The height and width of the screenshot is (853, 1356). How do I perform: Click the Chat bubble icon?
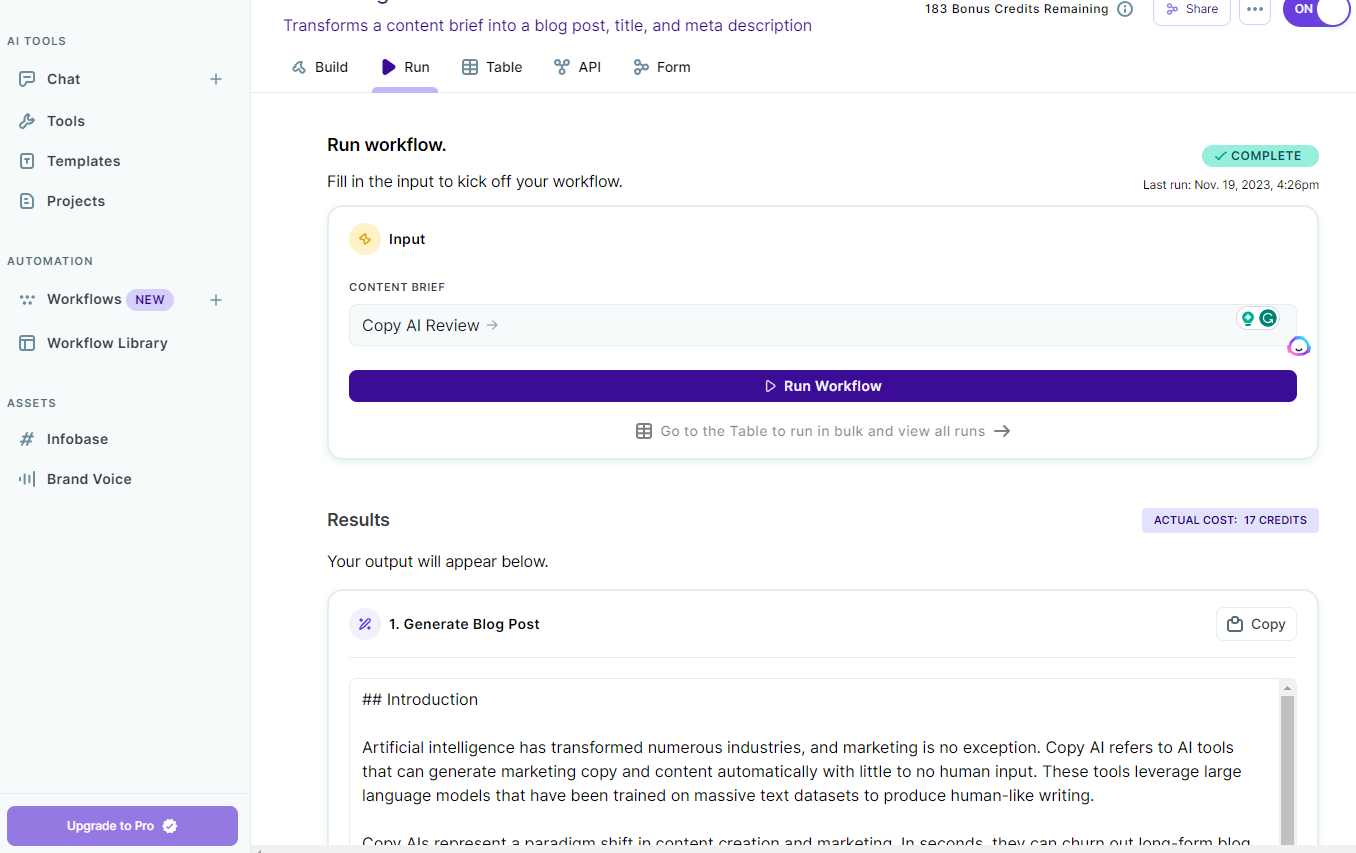click(27, 79)
